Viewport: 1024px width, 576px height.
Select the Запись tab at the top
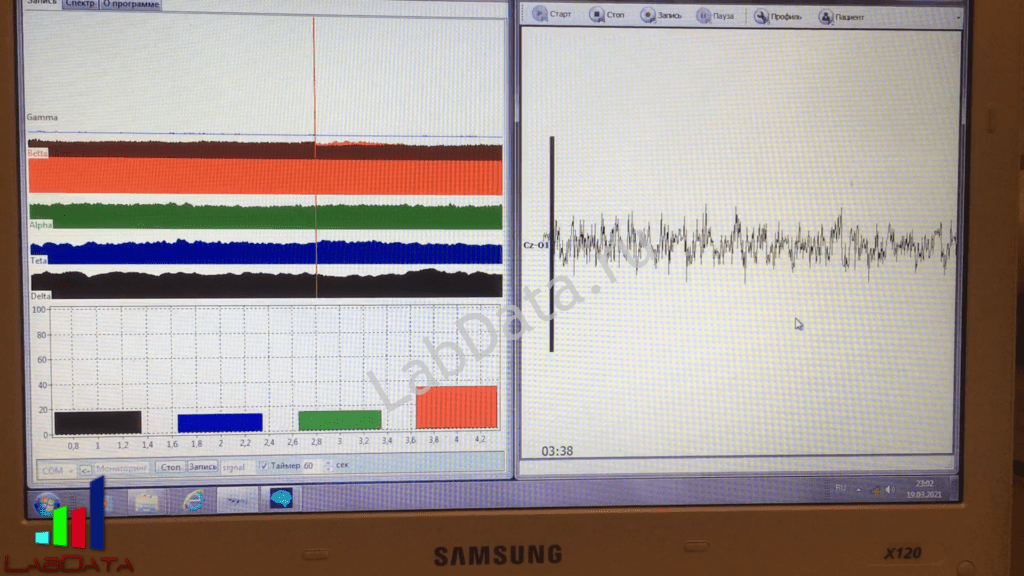[x=42, y=3]
